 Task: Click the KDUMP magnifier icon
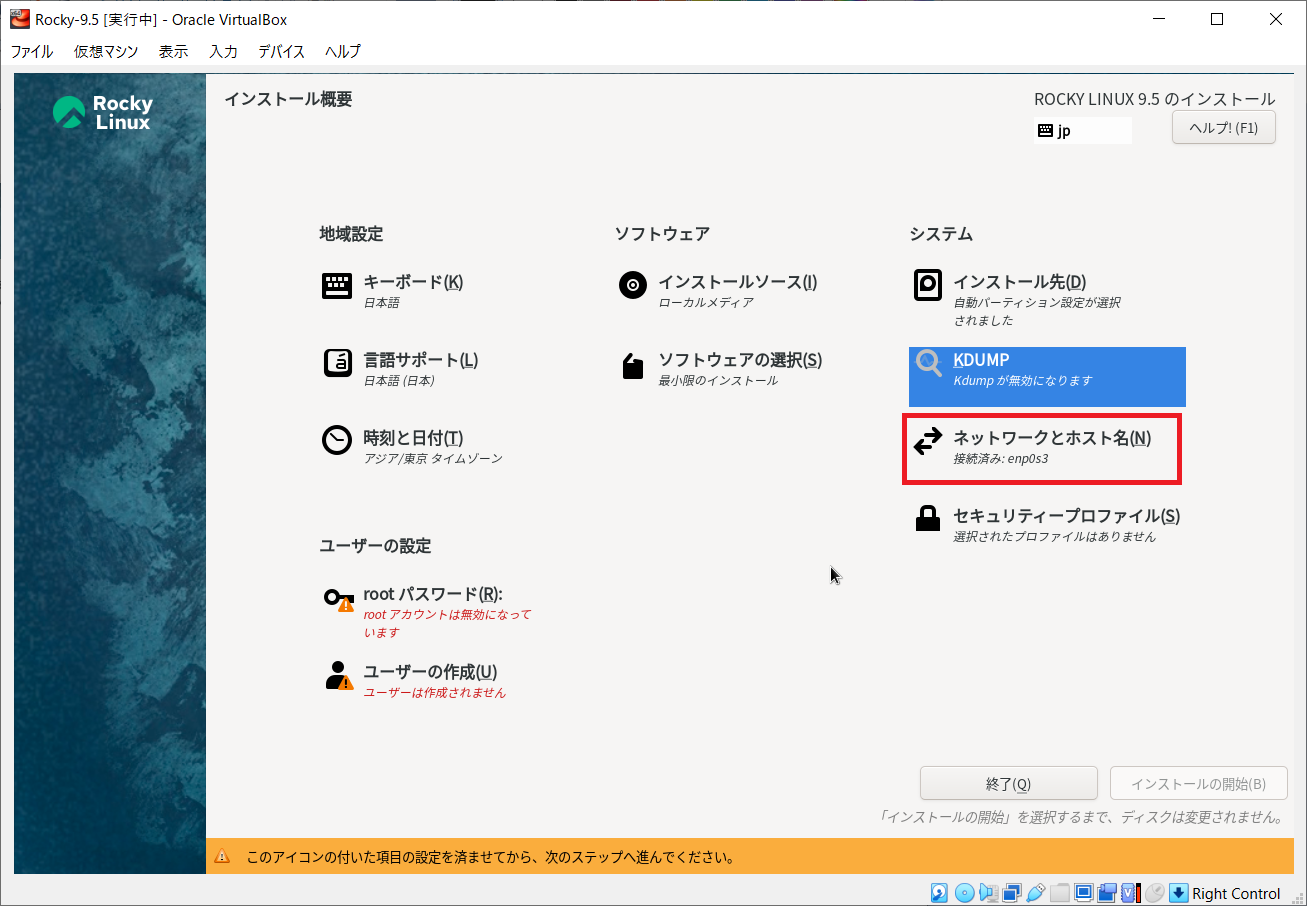pyautogui.click(x=929, y=364)
